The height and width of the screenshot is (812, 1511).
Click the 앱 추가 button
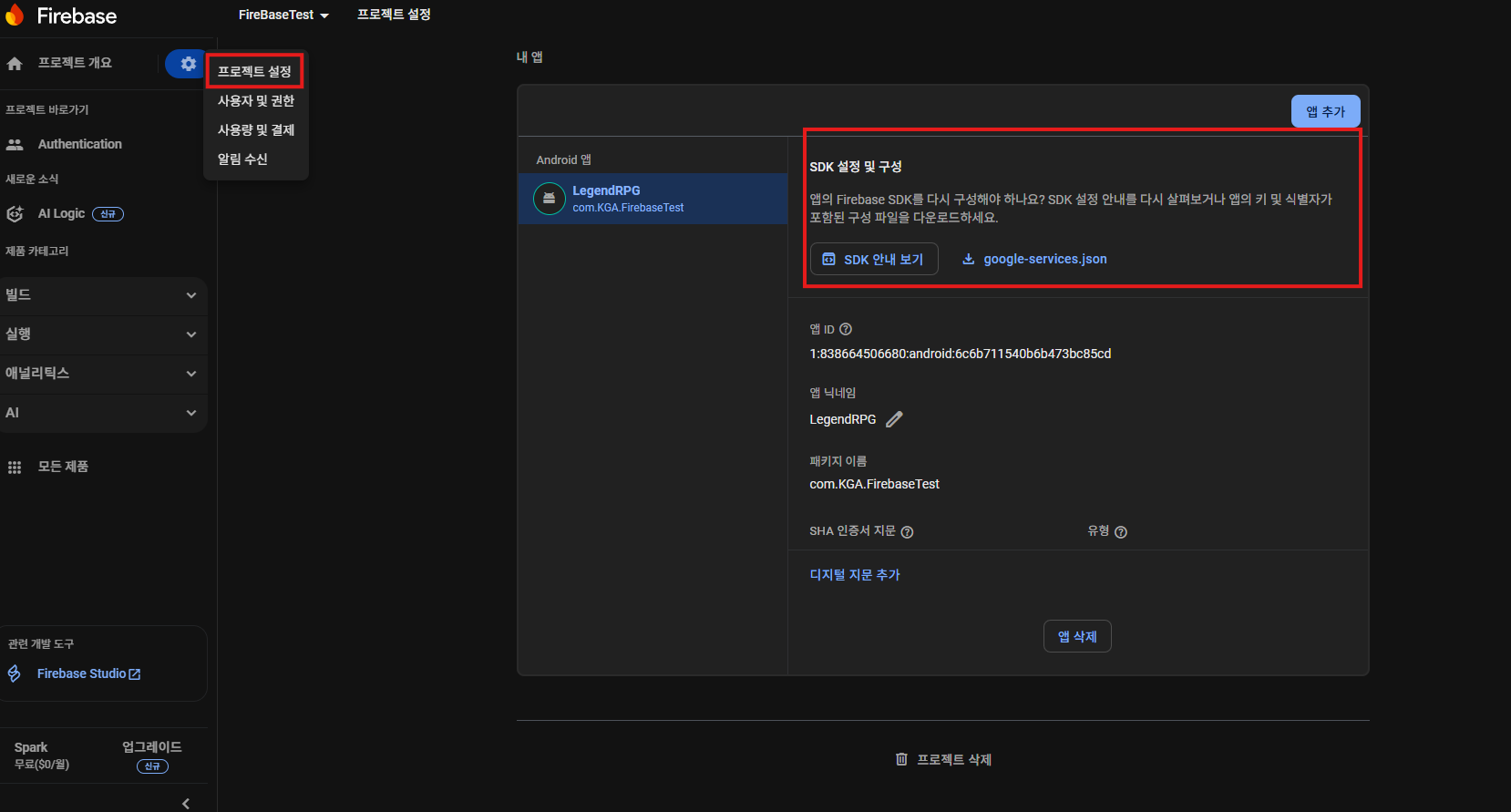[1326, 111]
